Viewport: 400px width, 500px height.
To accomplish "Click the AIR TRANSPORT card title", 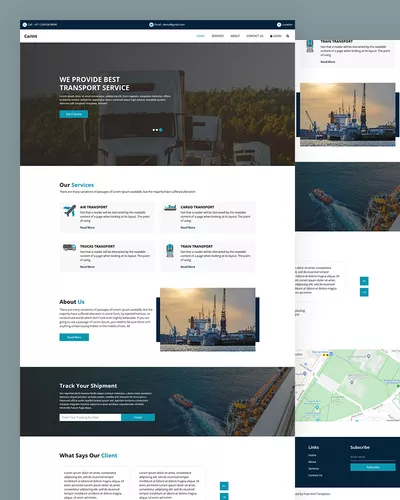I will point(94,207).
